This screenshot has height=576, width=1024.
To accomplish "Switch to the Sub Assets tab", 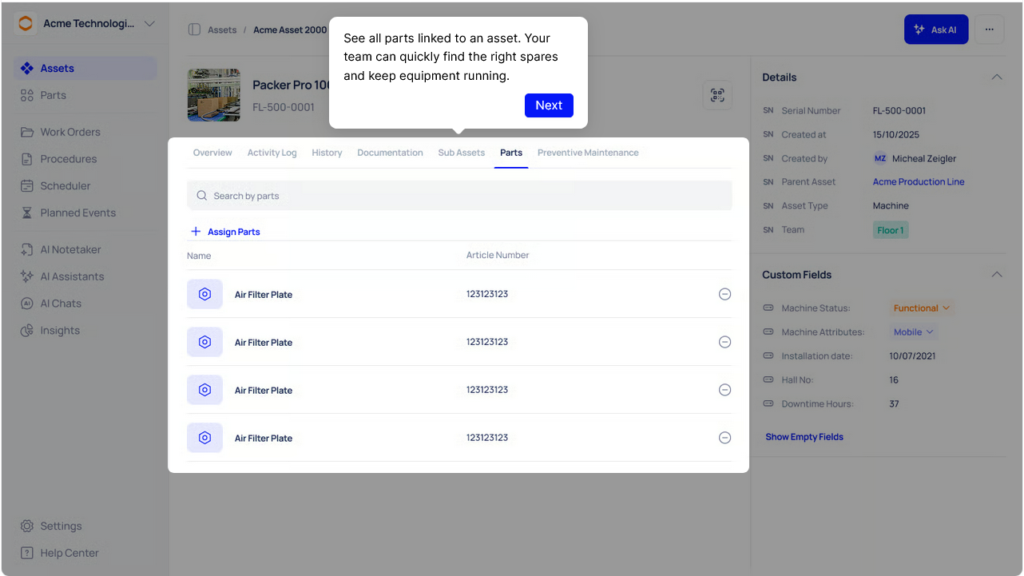I will [x=461, y=153].
